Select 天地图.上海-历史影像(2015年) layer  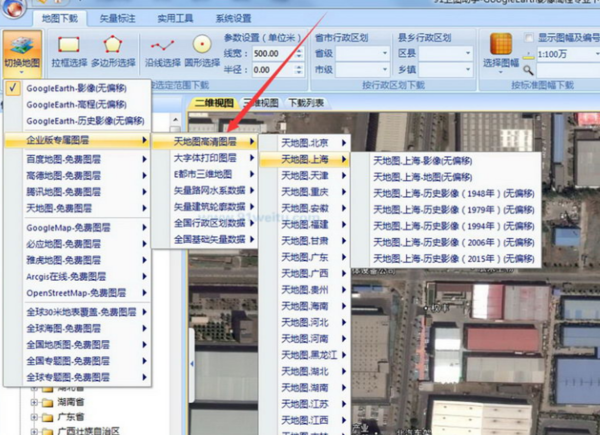click(x=446, y=259)
